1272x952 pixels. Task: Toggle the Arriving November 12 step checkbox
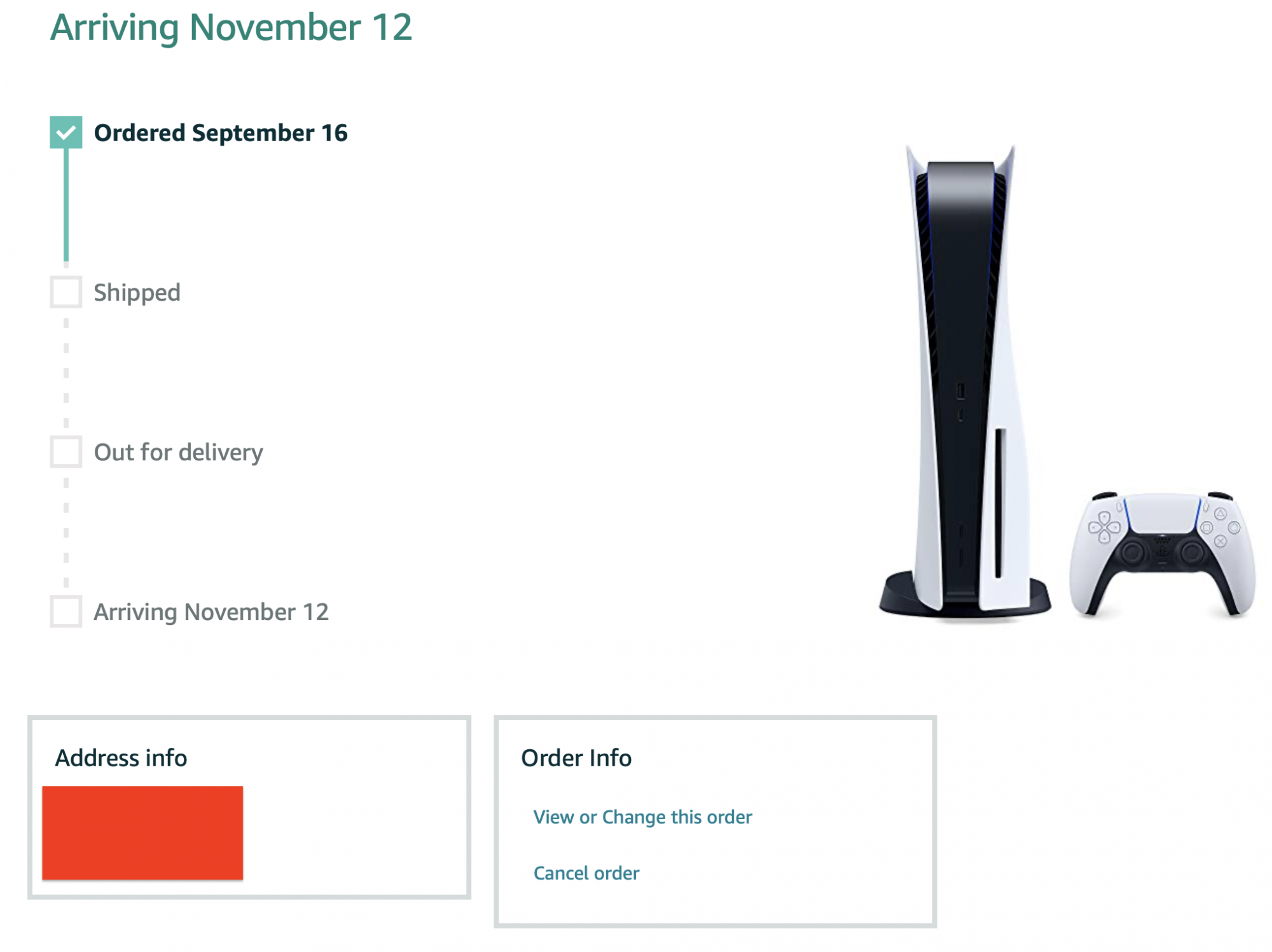[66, 611]
